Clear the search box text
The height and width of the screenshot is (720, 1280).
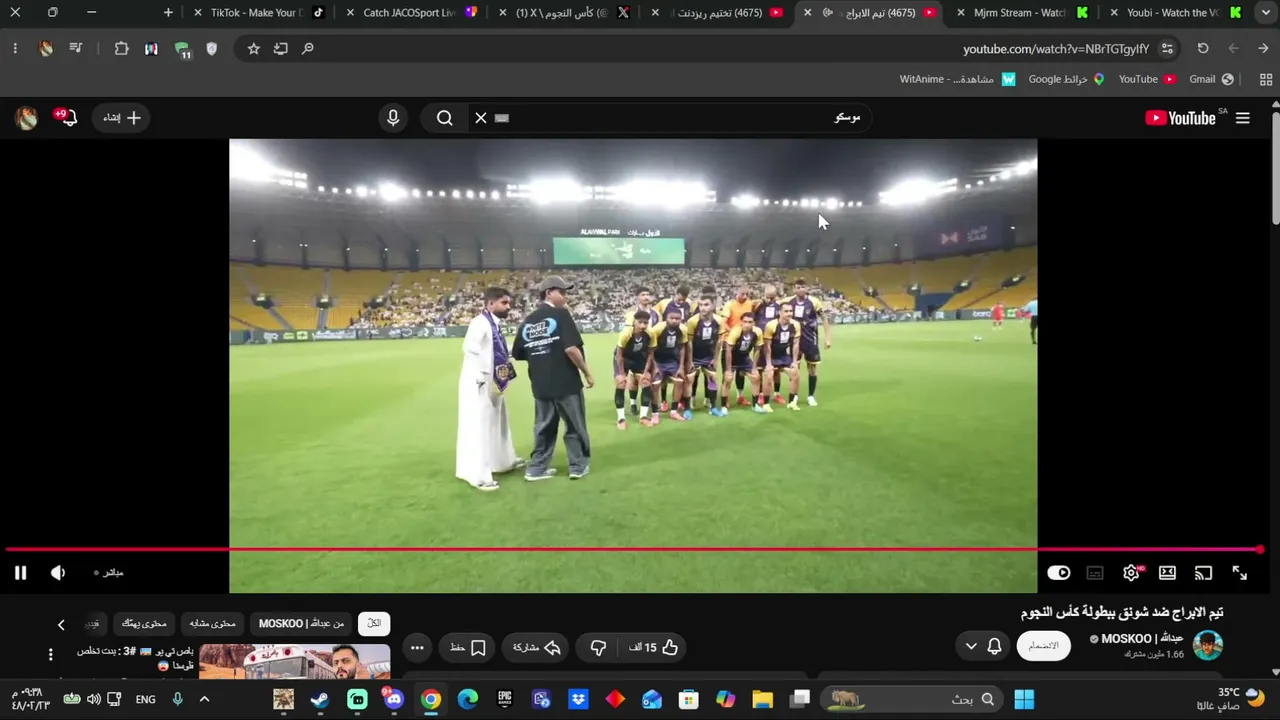pos(481,118)
